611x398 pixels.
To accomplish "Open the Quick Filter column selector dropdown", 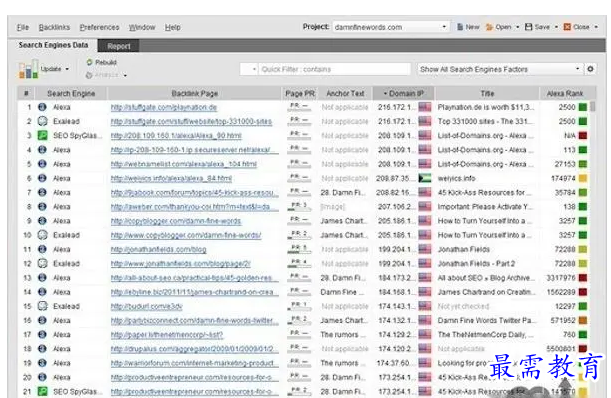I will point(249,69).
